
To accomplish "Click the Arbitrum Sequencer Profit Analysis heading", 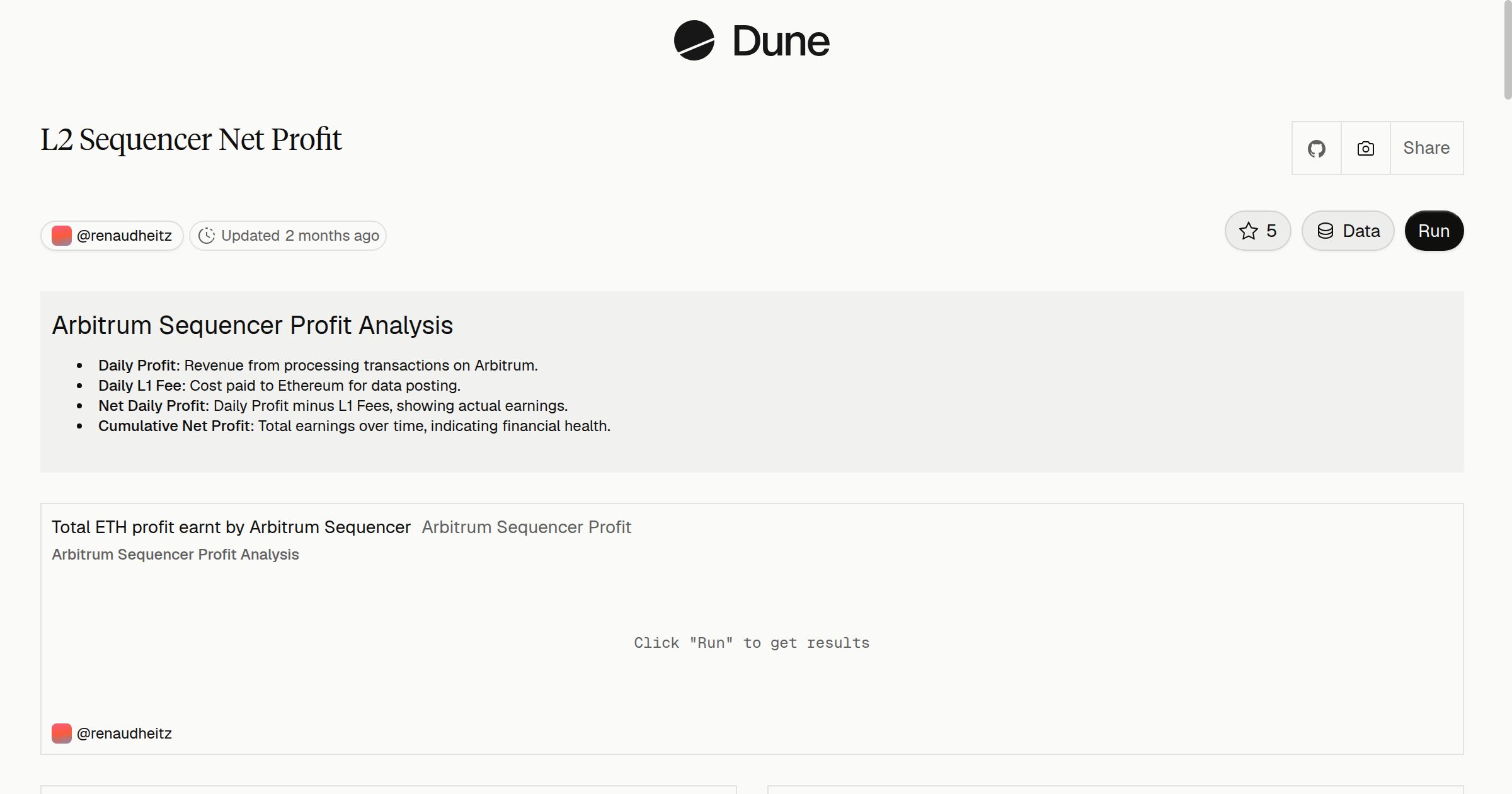I will tap(252, 325).
